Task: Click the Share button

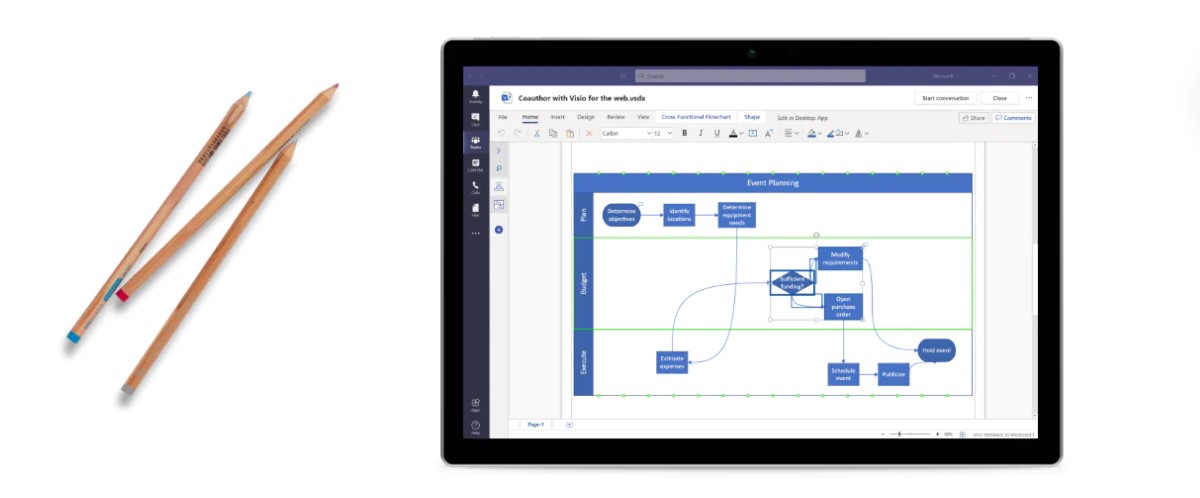Action: (x=973, y=118)
